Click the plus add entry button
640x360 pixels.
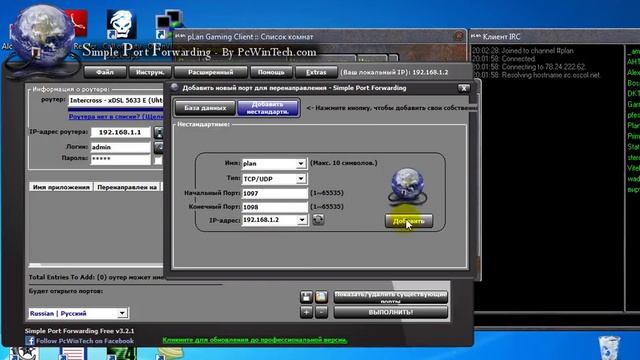(306, 312)
